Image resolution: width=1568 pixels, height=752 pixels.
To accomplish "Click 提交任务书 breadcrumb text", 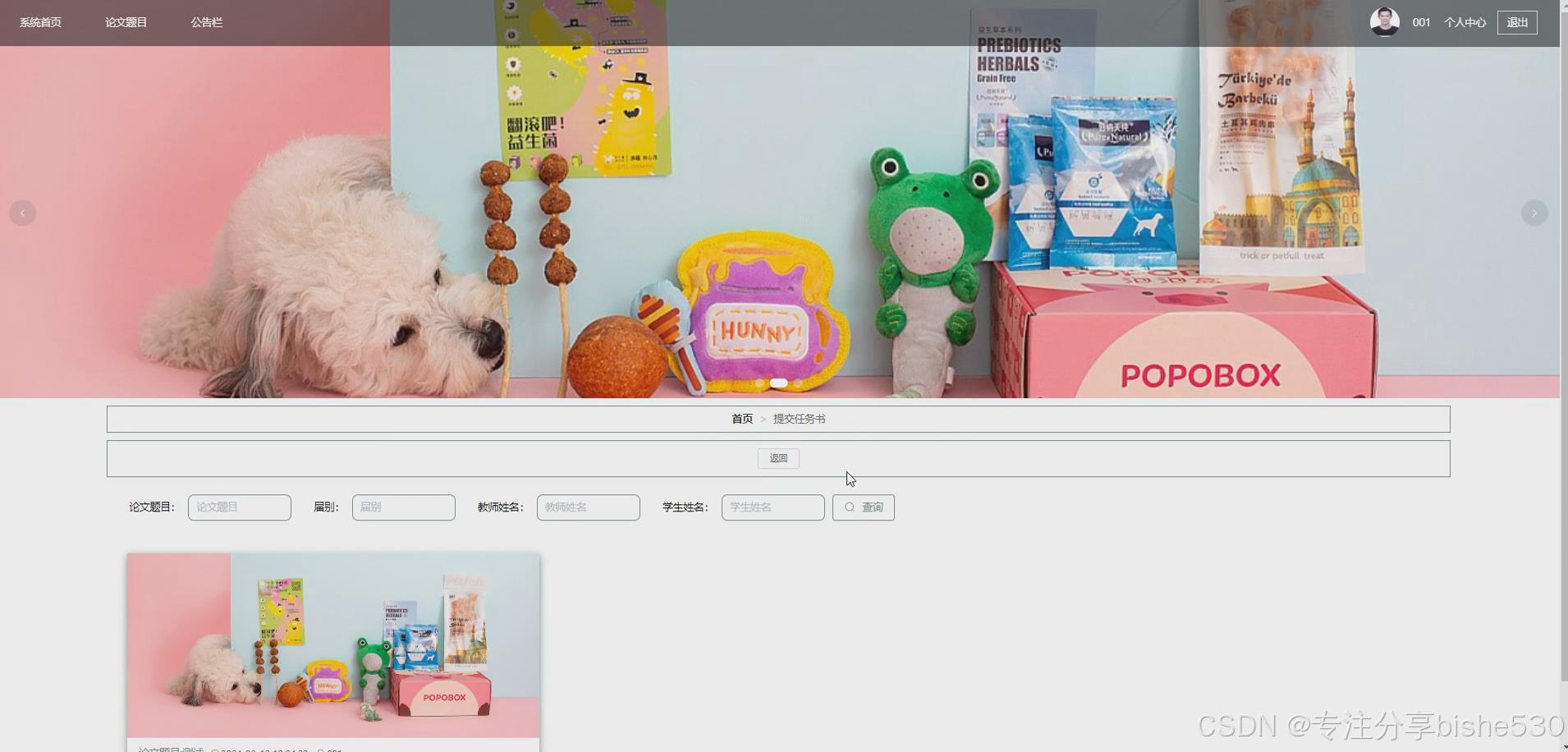I will [x=800, y=419].
